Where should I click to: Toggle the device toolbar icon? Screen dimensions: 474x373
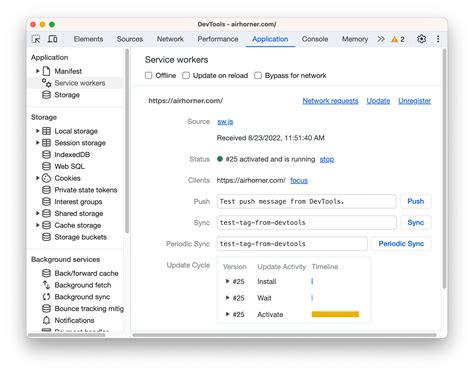point(52,39)
